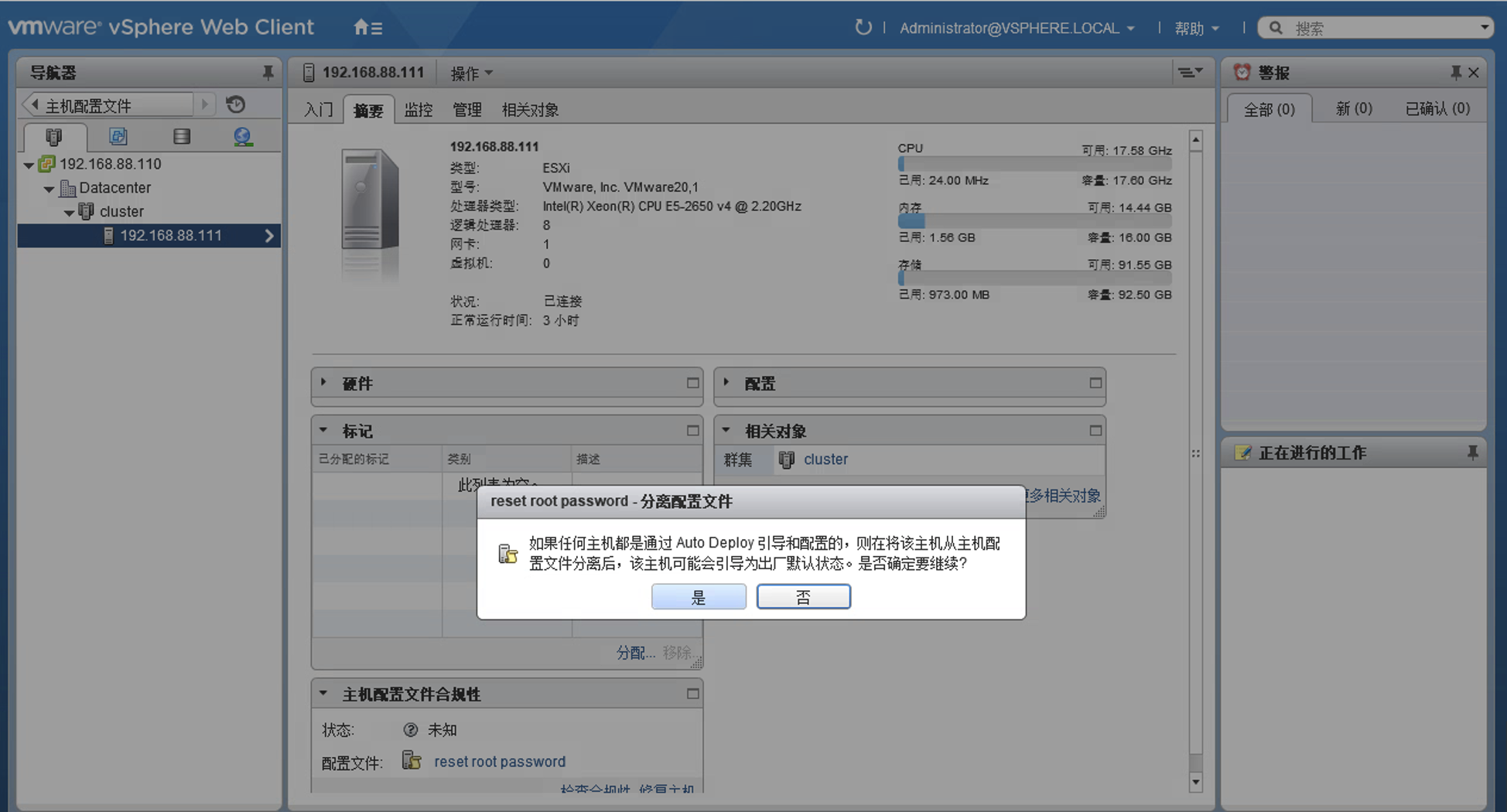This screenshot has height=812, width=1507.
Task: Show 新 (0) alarms tab
Action: 1354,109
